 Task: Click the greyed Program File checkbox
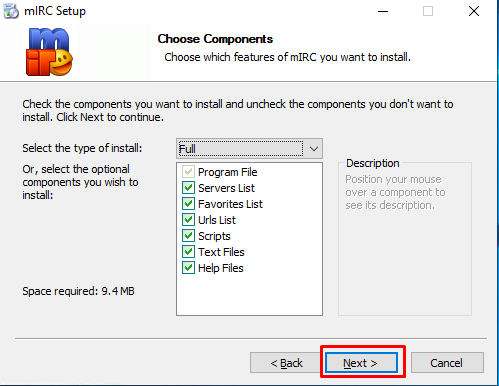pyautogui.click(x=188, y=172)
